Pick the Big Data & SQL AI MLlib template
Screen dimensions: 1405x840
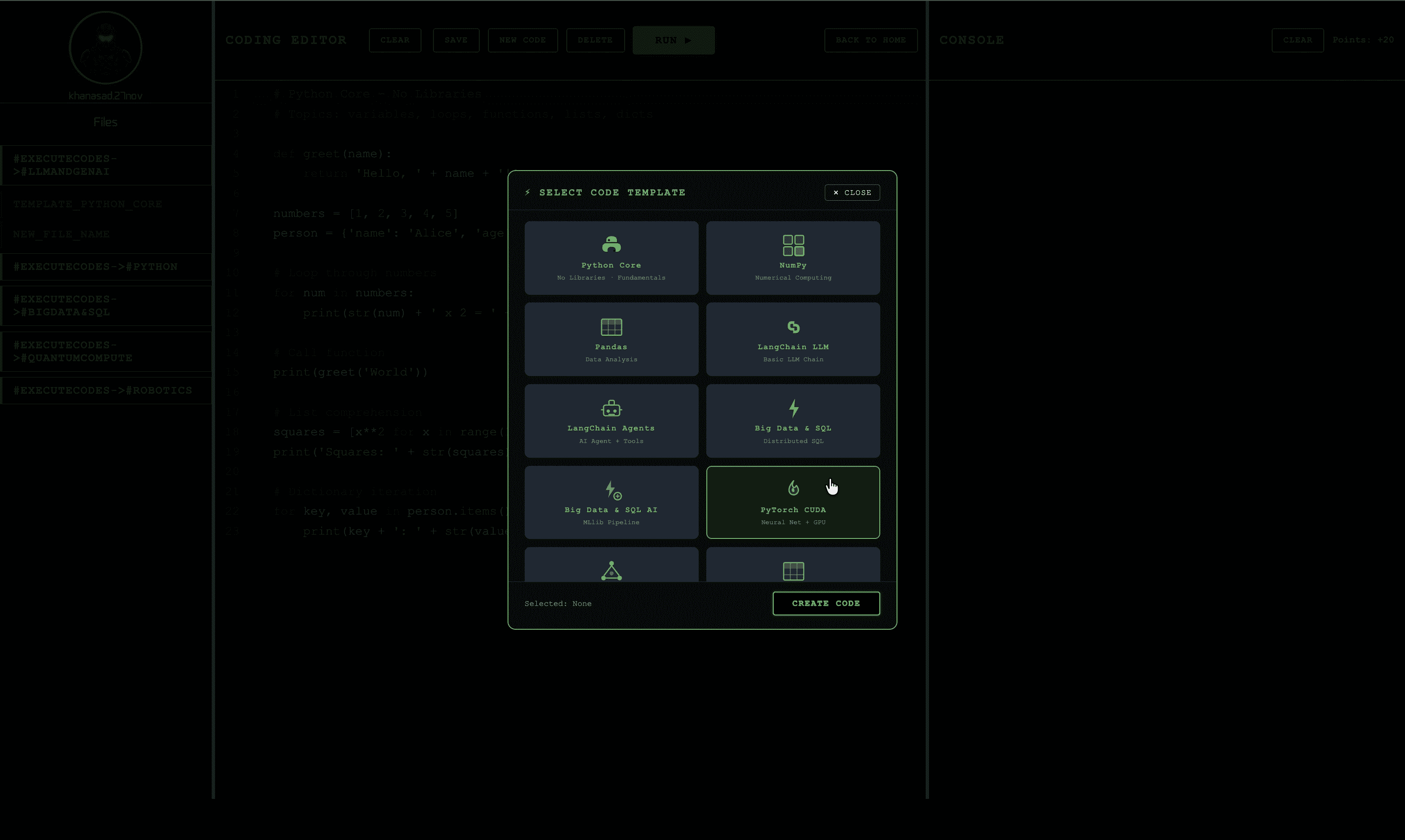click(x=611, y=502)
